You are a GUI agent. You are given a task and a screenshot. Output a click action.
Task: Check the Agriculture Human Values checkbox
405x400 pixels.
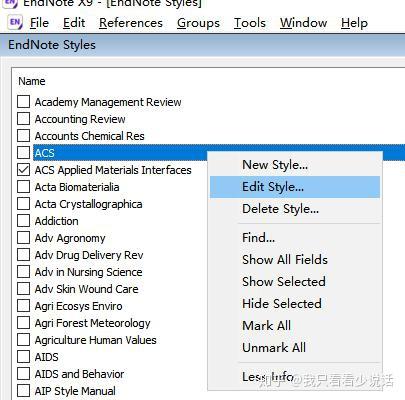click(x=23, y=340)
